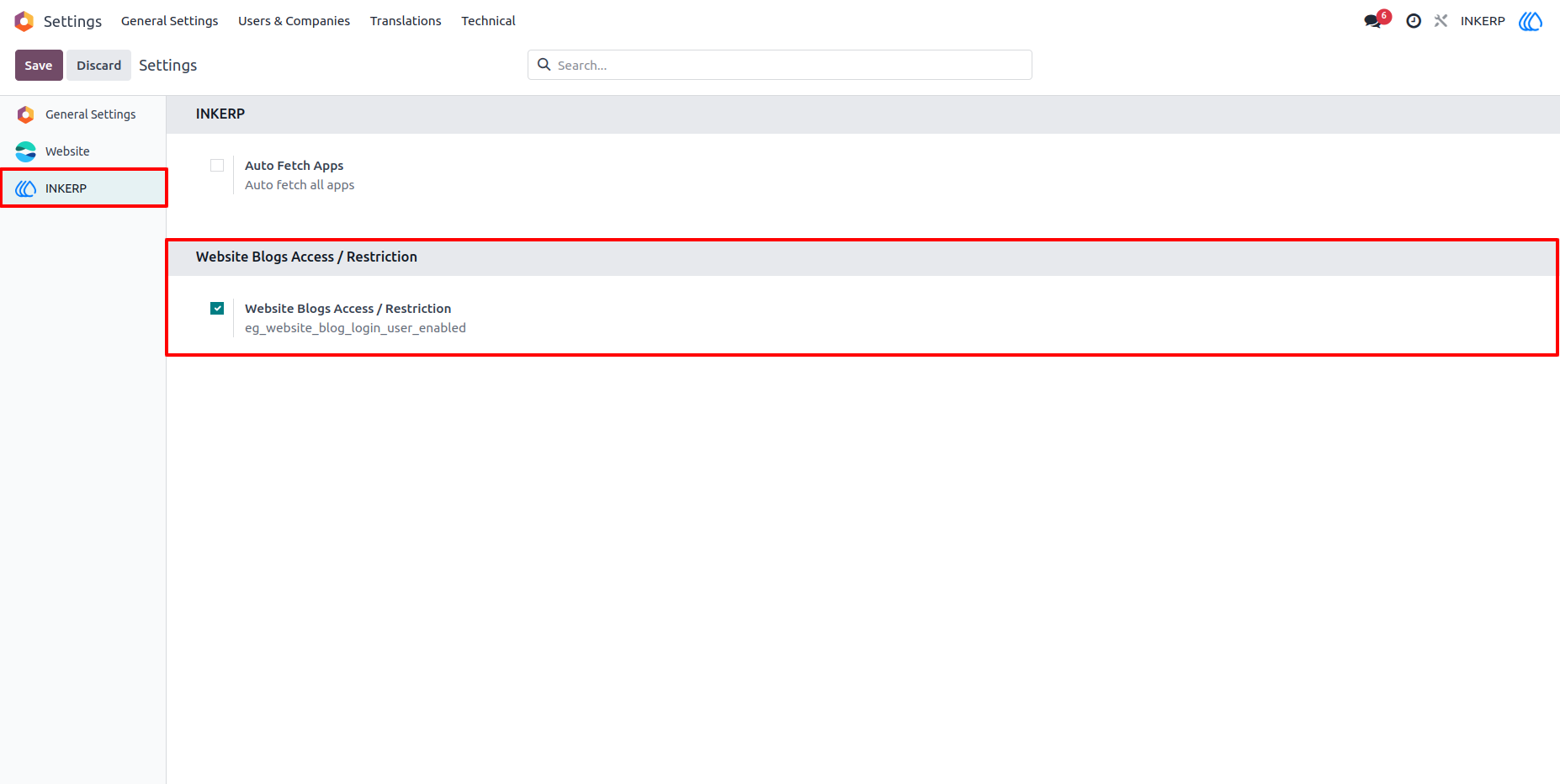Select the INKERP sidebar logo icon
The width and height of the screenshot is (1560, 784).
pyautogui.click(x=26, y=188)
